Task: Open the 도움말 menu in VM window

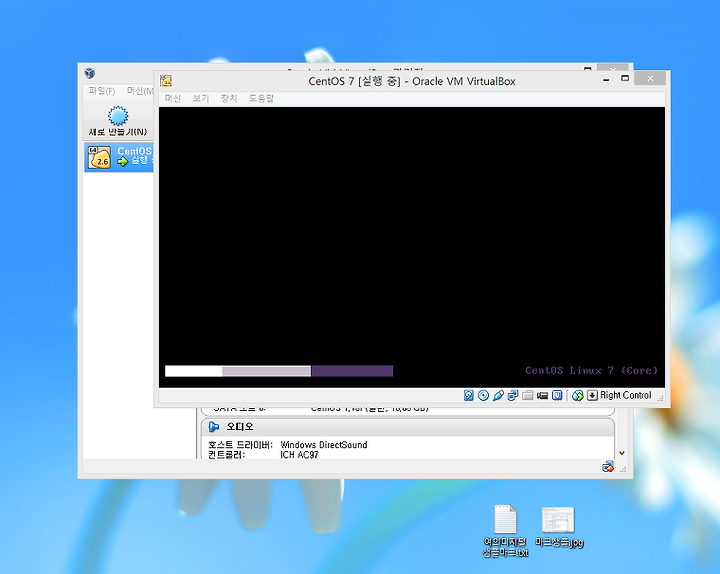Action: 261,98
